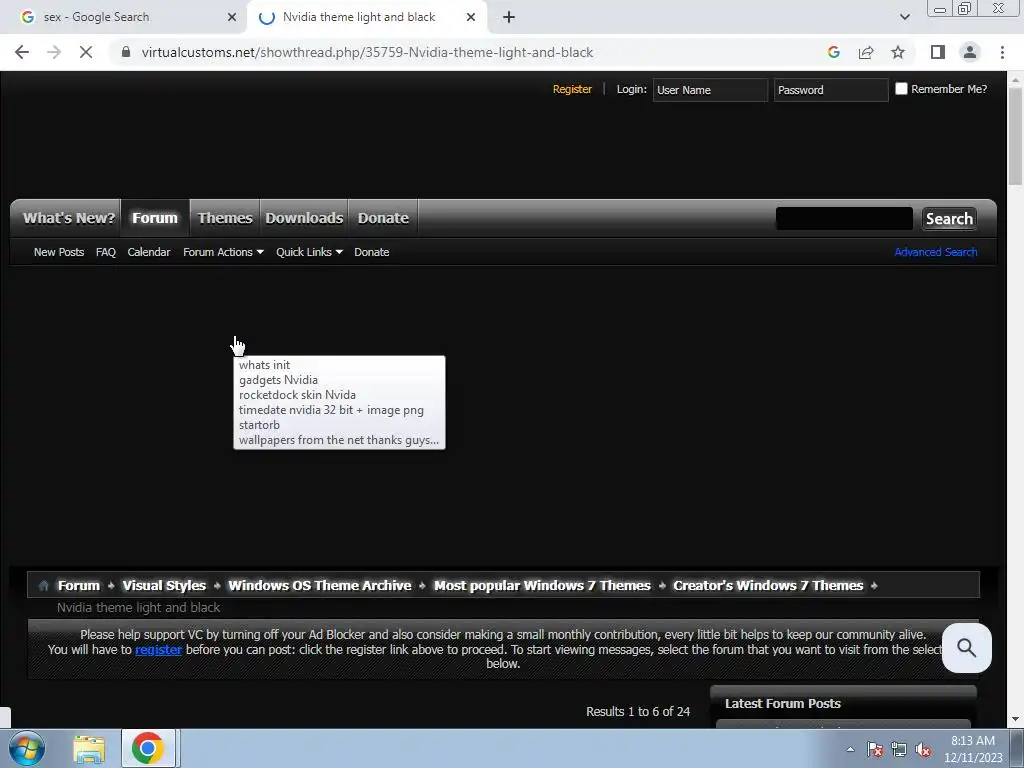
Task: Click Show desktop strip on taskbar
Action: pos(1017,748)
